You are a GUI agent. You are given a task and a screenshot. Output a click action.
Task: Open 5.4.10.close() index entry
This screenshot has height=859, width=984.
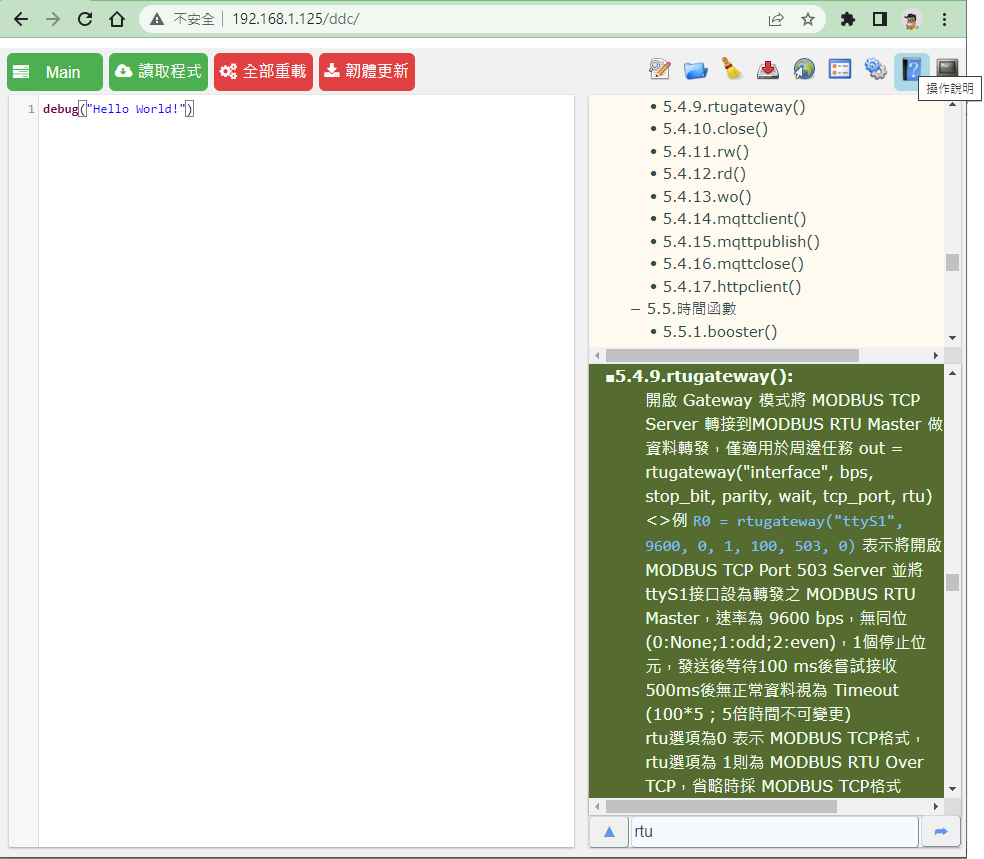(715, 129)
